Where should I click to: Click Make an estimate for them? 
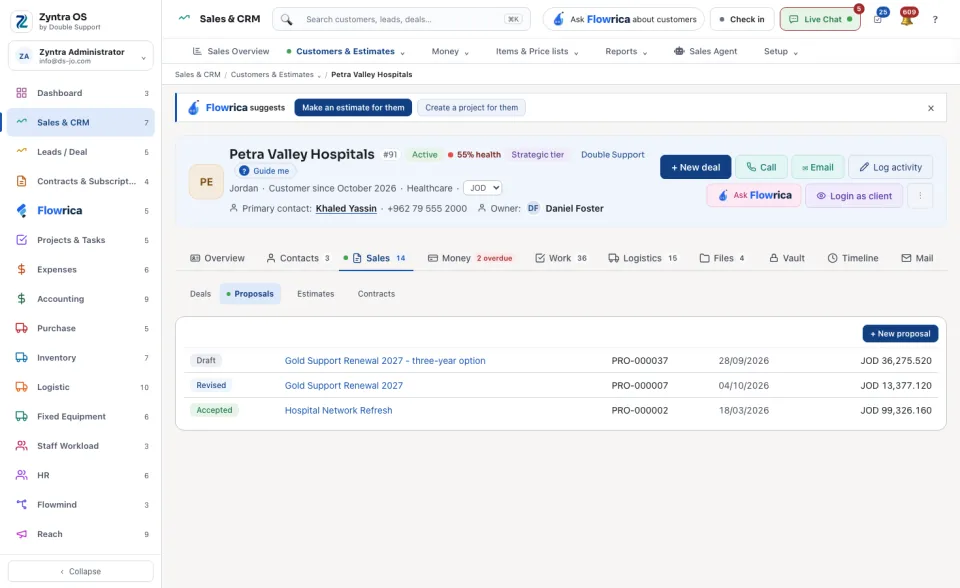tap(353, 108)
